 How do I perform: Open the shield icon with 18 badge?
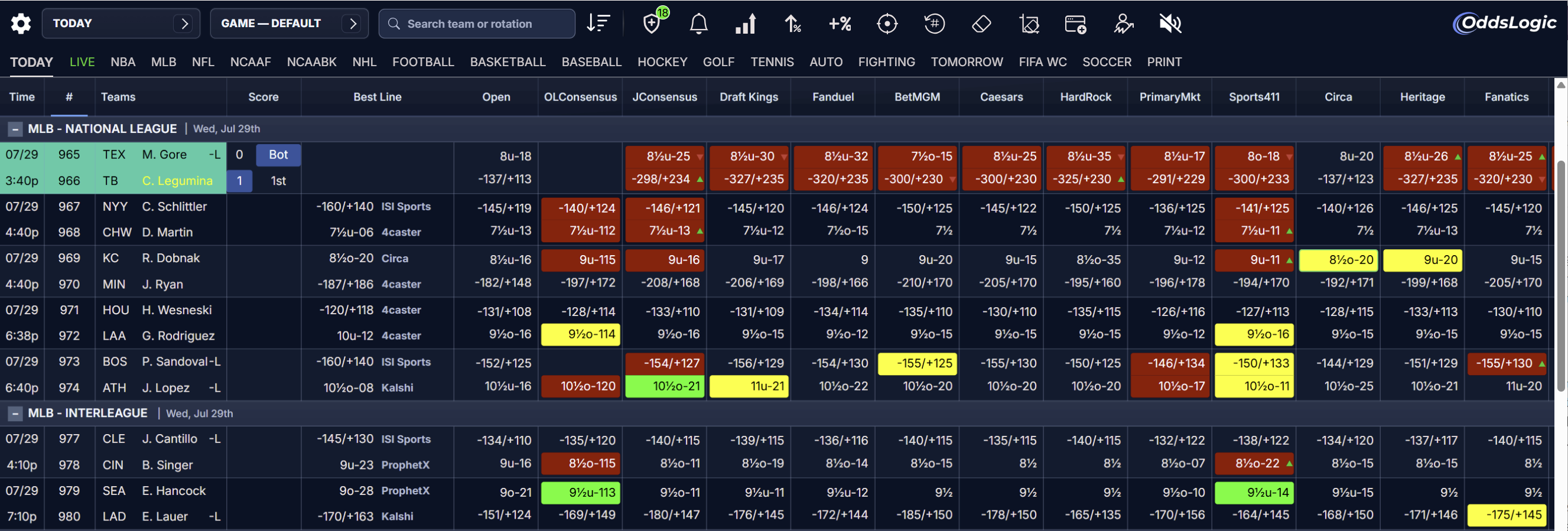point(652,24)
